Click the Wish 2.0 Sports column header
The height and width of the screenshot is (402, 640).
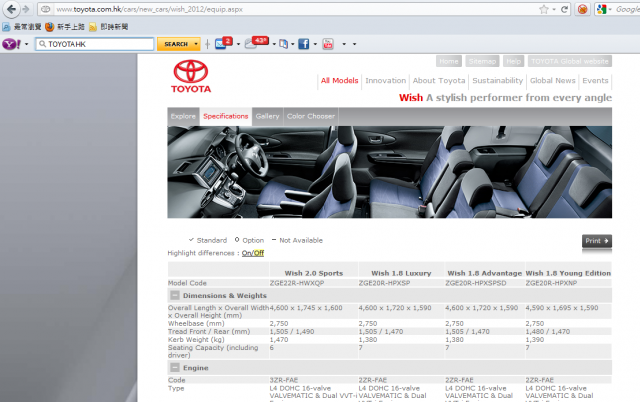pyautogui.click(x=314, y=273)
